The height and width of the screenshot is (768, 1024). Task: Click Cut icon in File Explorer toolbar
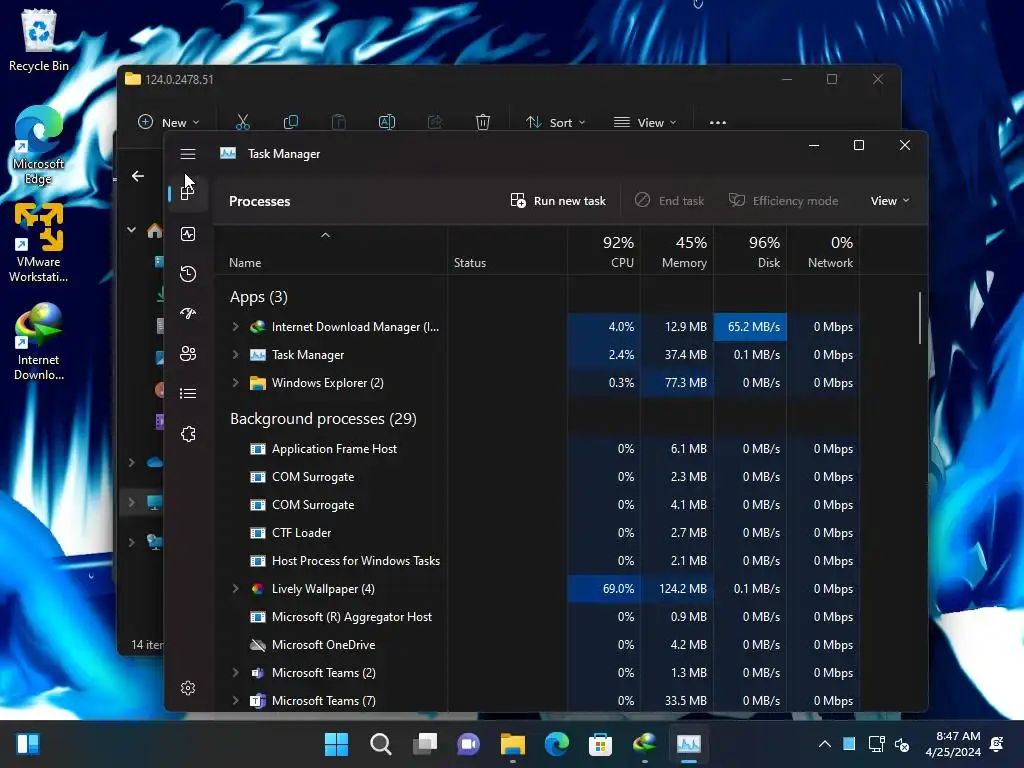pos(242,122)
